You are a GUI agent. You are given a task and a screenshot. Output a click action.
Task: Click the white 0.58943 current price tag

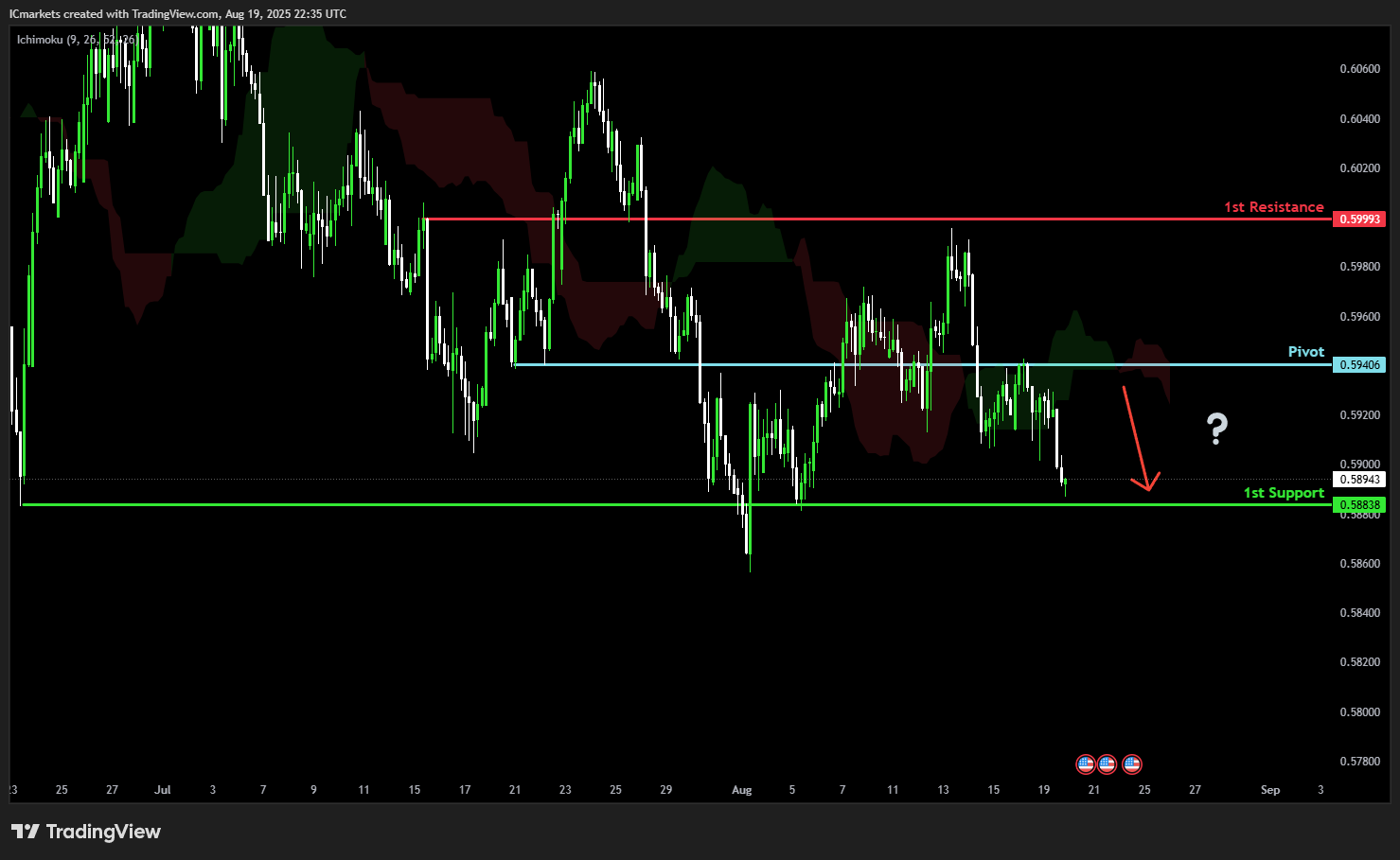click(1359, 480)
